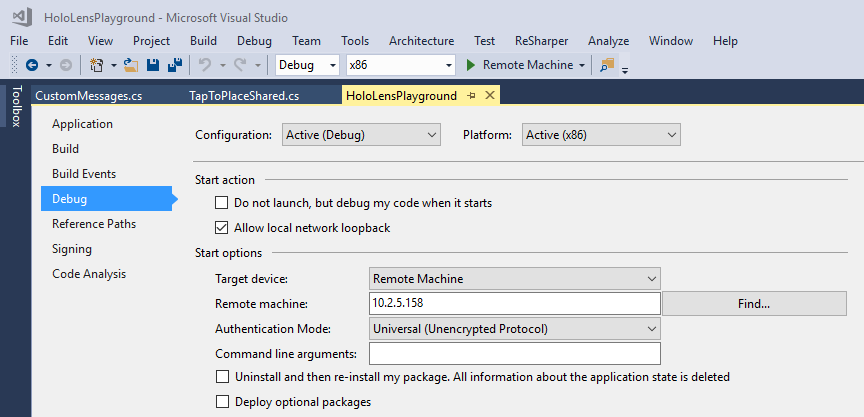This screenshot has height=417, width=864.
Task: Click the Visual Studio logo icon
Action: point(22,18)
